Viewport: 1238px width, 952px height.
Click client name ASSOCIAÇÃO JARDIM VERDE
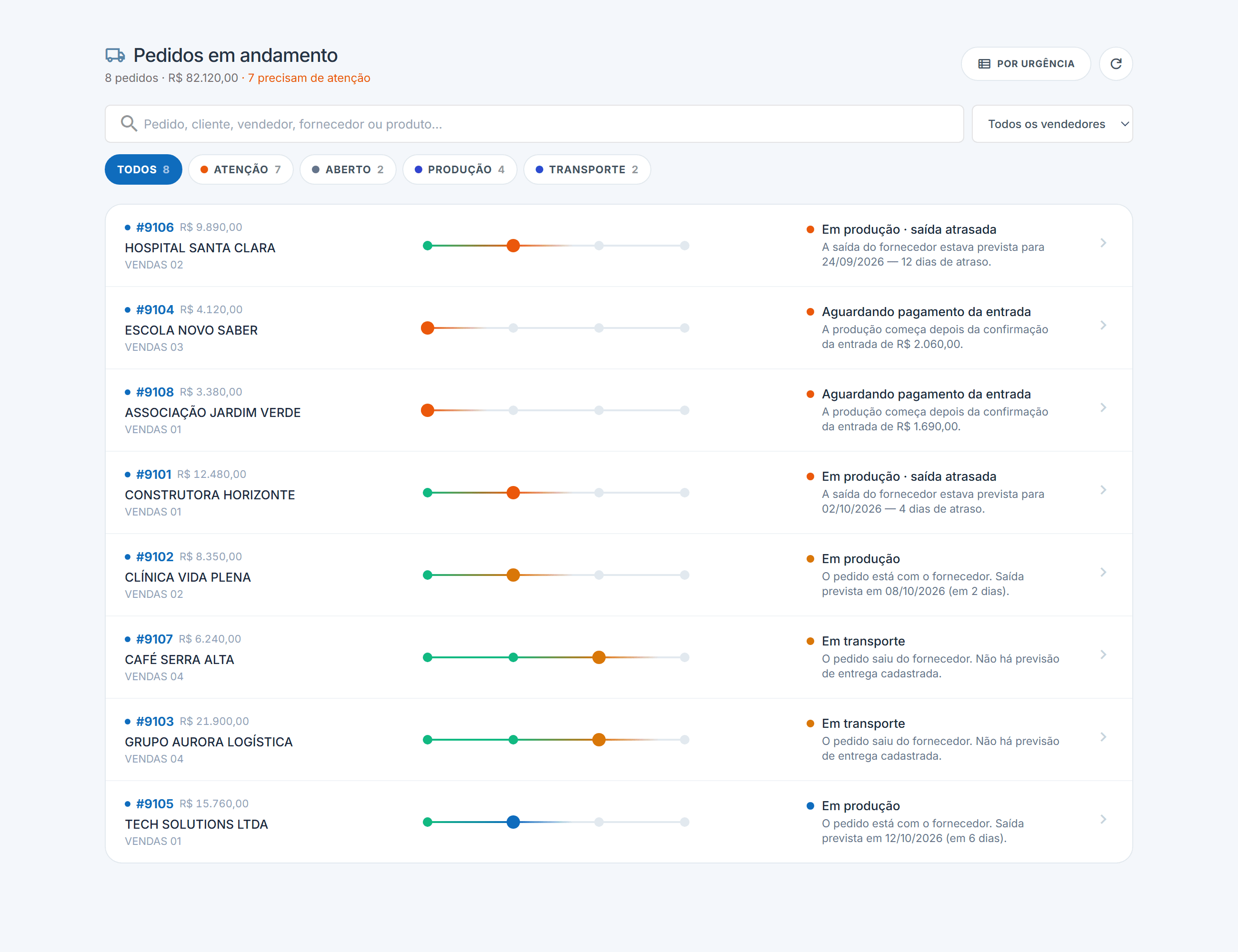(x=212, y=412)
